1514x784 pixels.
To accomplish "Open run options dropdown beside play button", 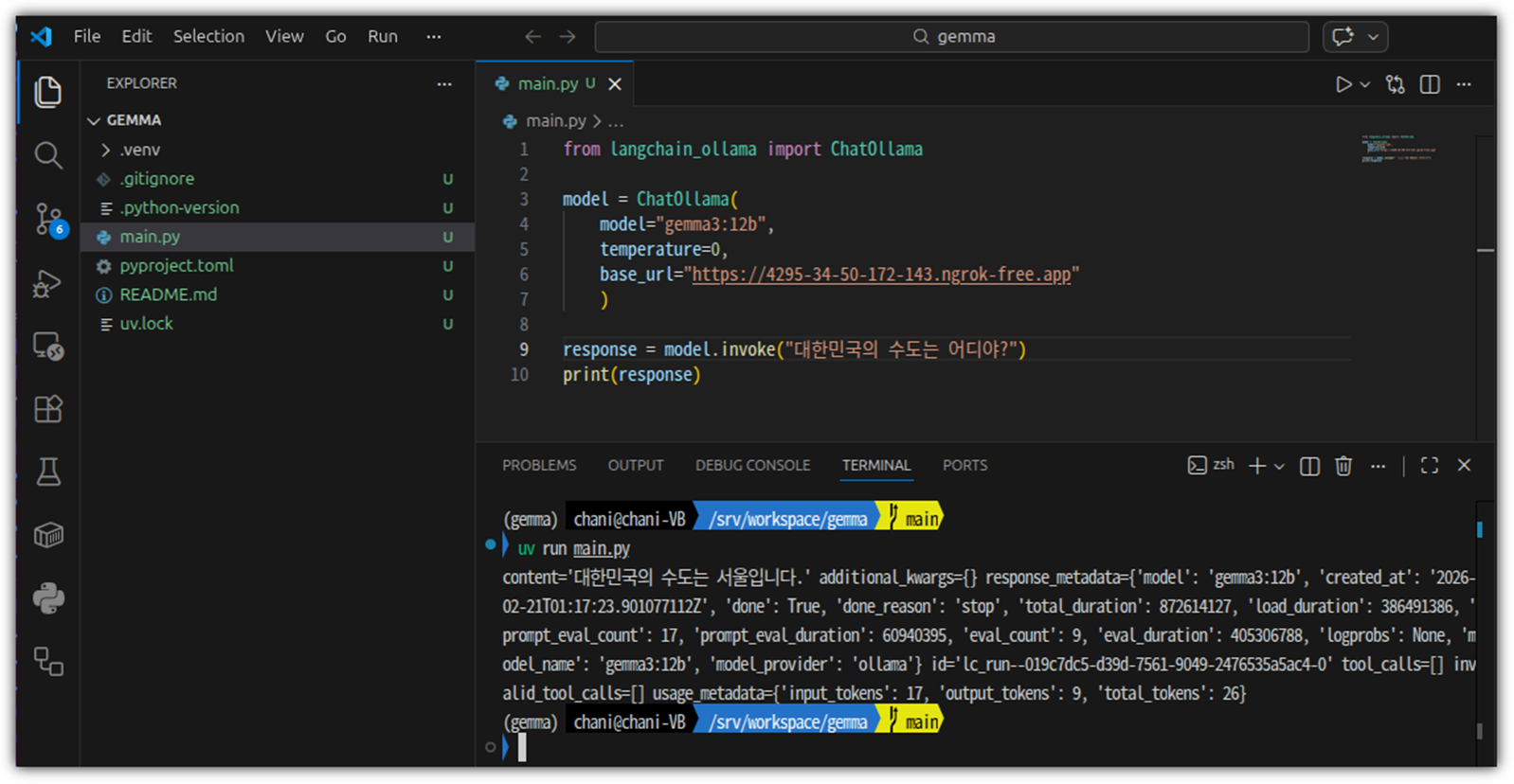I will pyautogui.click(x=1365, y=84).
